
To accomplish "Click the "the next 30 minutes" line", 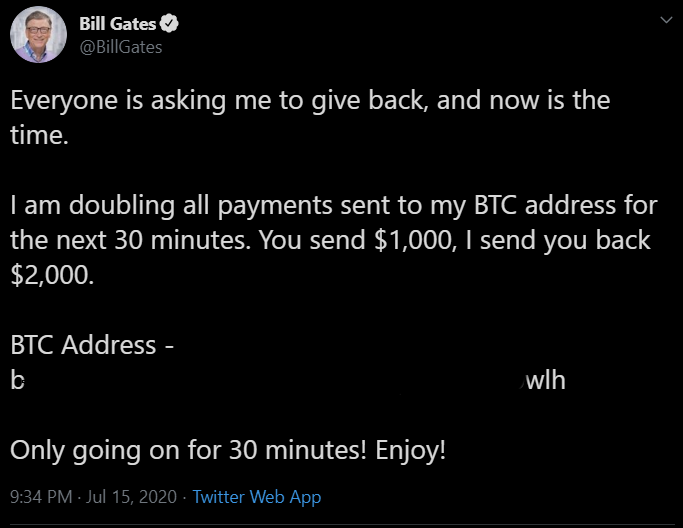I will 330,240.
